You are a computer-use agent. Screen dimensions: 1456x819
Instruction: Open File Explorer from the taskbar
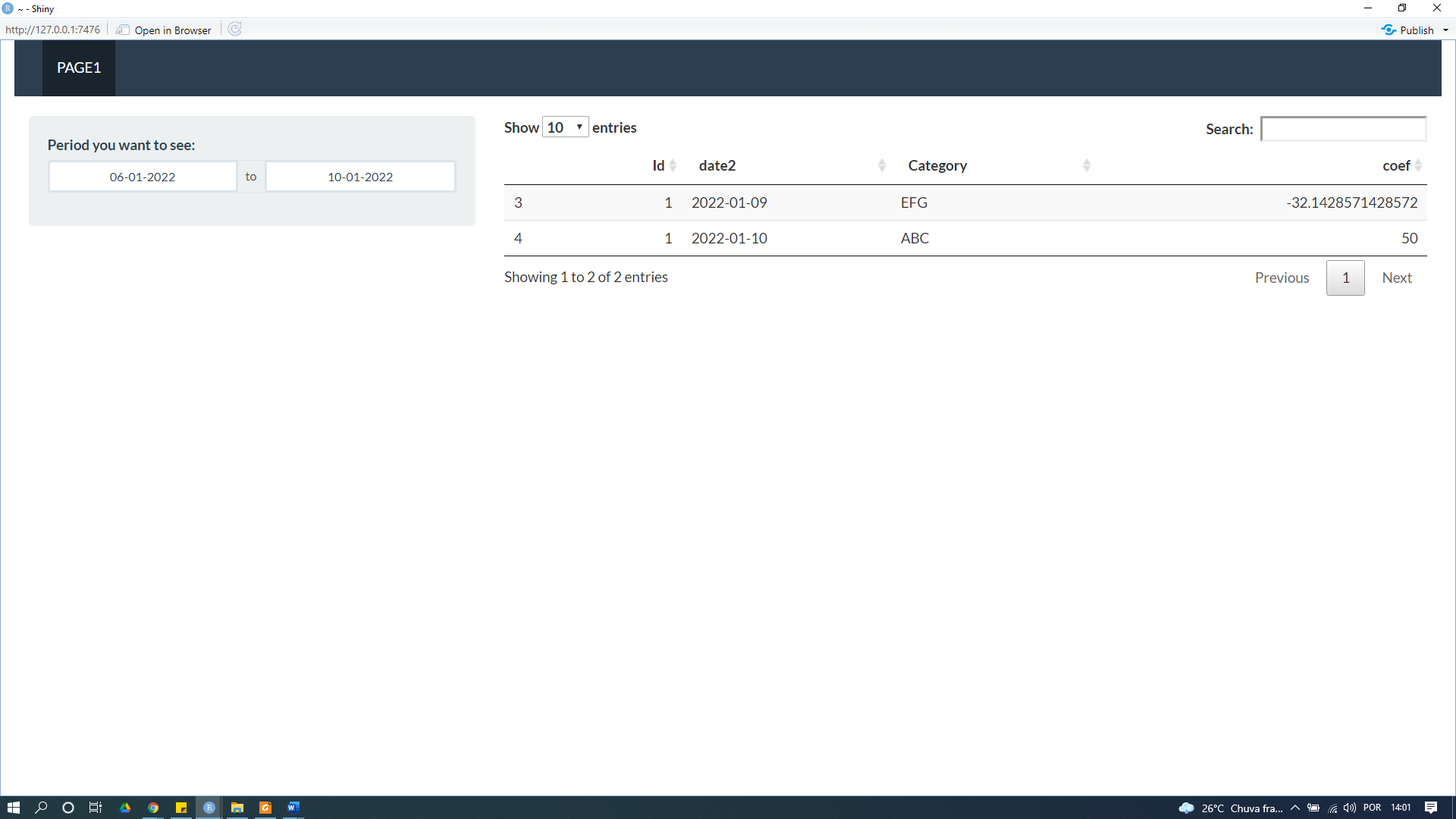point(237,808)
